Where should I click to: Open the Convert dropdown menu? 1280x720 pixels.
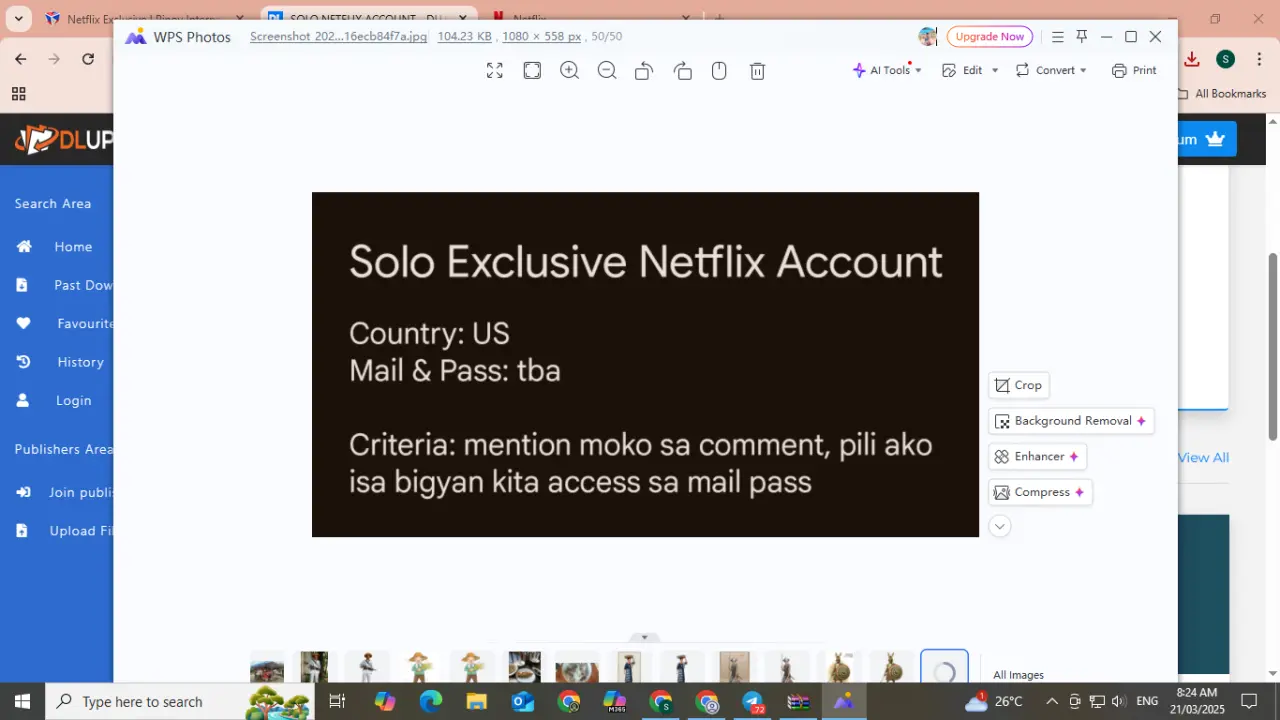(1051, 70)
